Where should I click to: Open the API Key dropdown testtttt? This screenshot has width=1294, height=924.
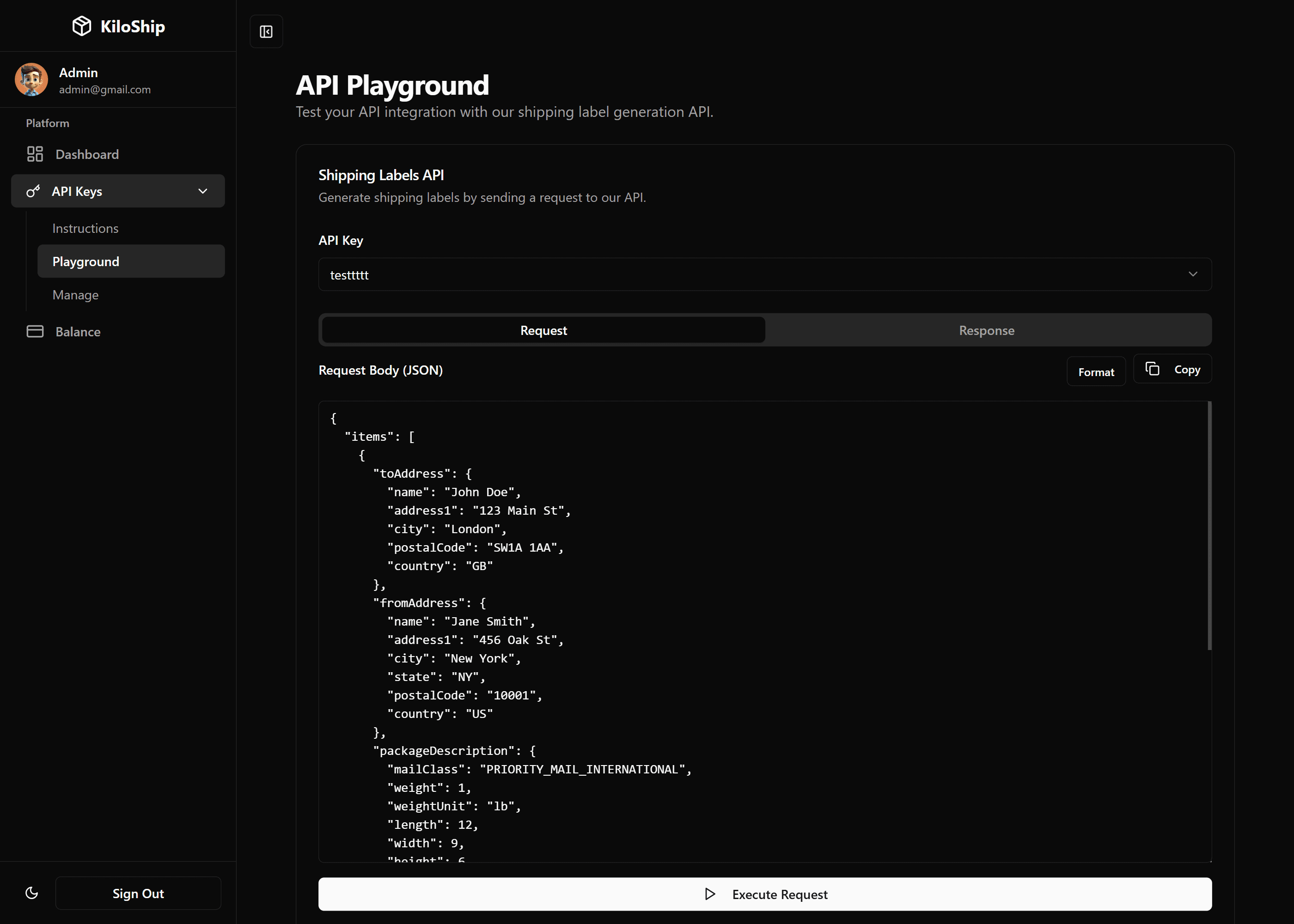[x=740, y=275]
